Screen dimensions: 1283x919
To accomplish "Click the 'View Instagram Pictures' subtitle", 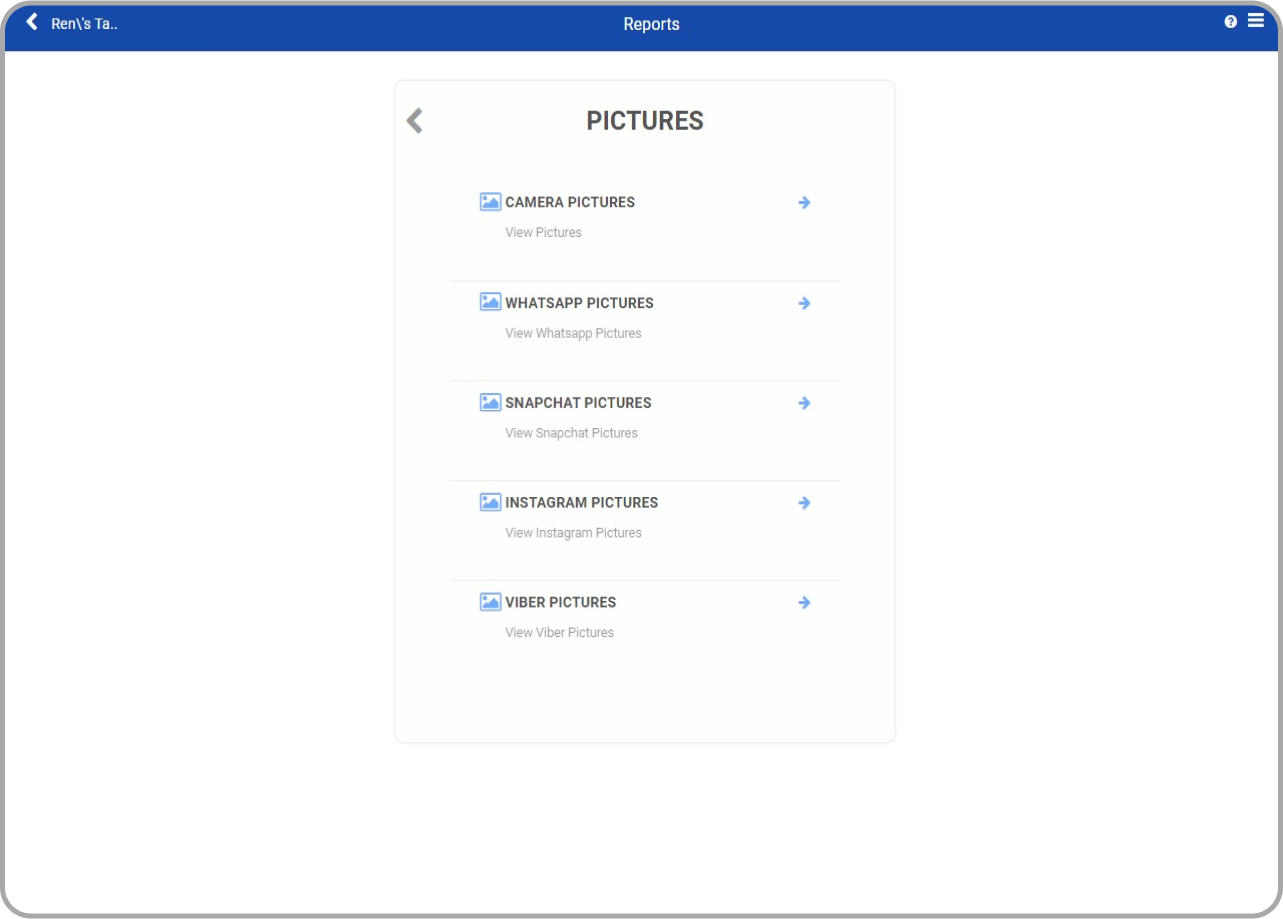I will coord(573,533).
